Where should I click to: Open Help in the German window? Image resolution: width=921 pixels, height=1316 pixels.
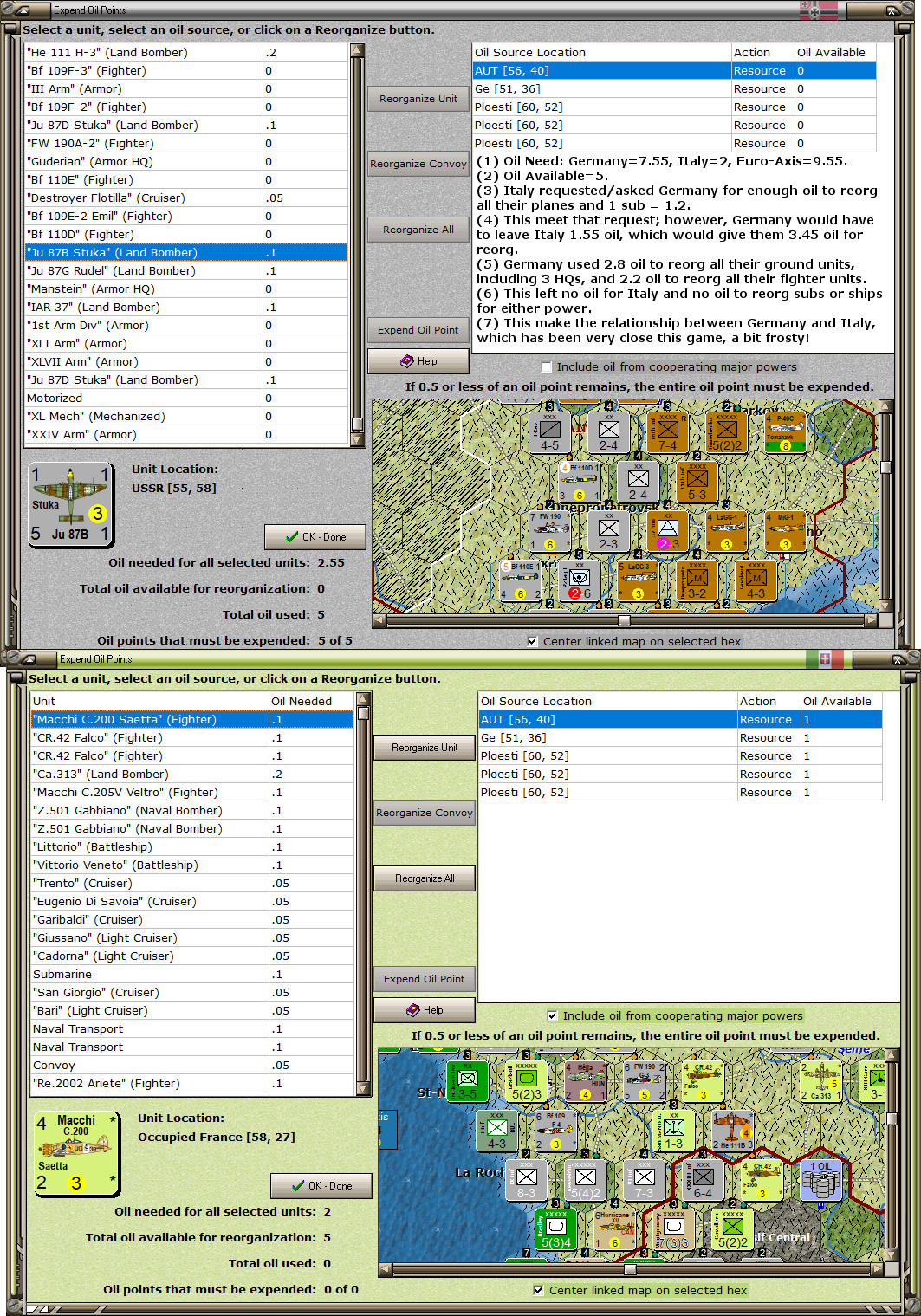[418, 361]
